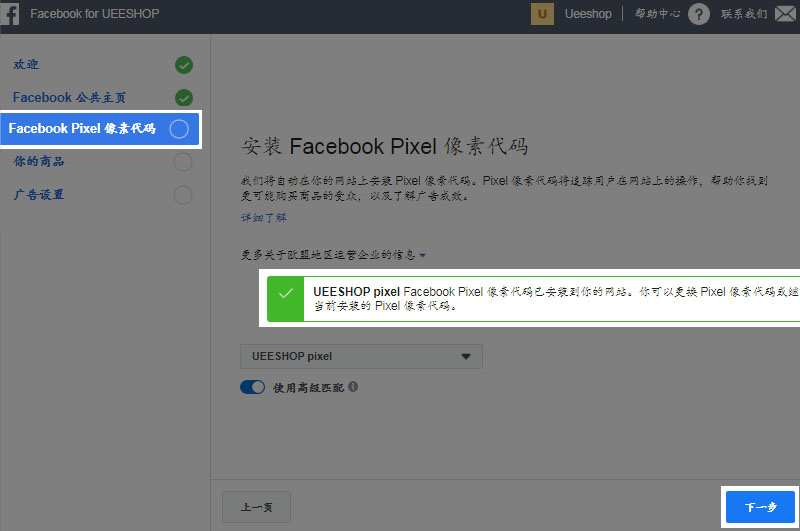The width and height of the screenshot is (800, 531).
Task: Expand 更多关于欧盟地区运营企业的信息
Action: click(333, 255)
